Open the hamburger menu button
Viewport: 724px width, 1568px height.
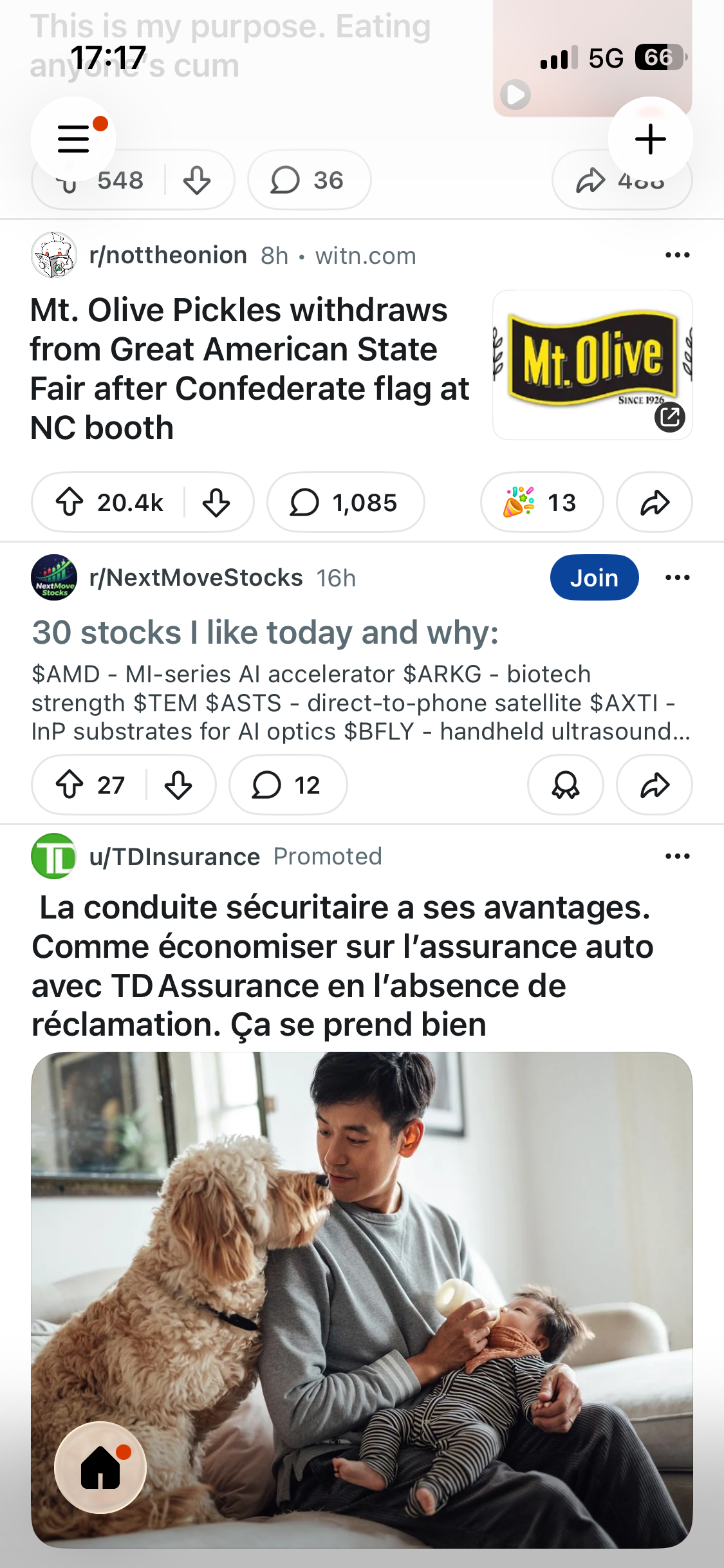tap(73, 139)
